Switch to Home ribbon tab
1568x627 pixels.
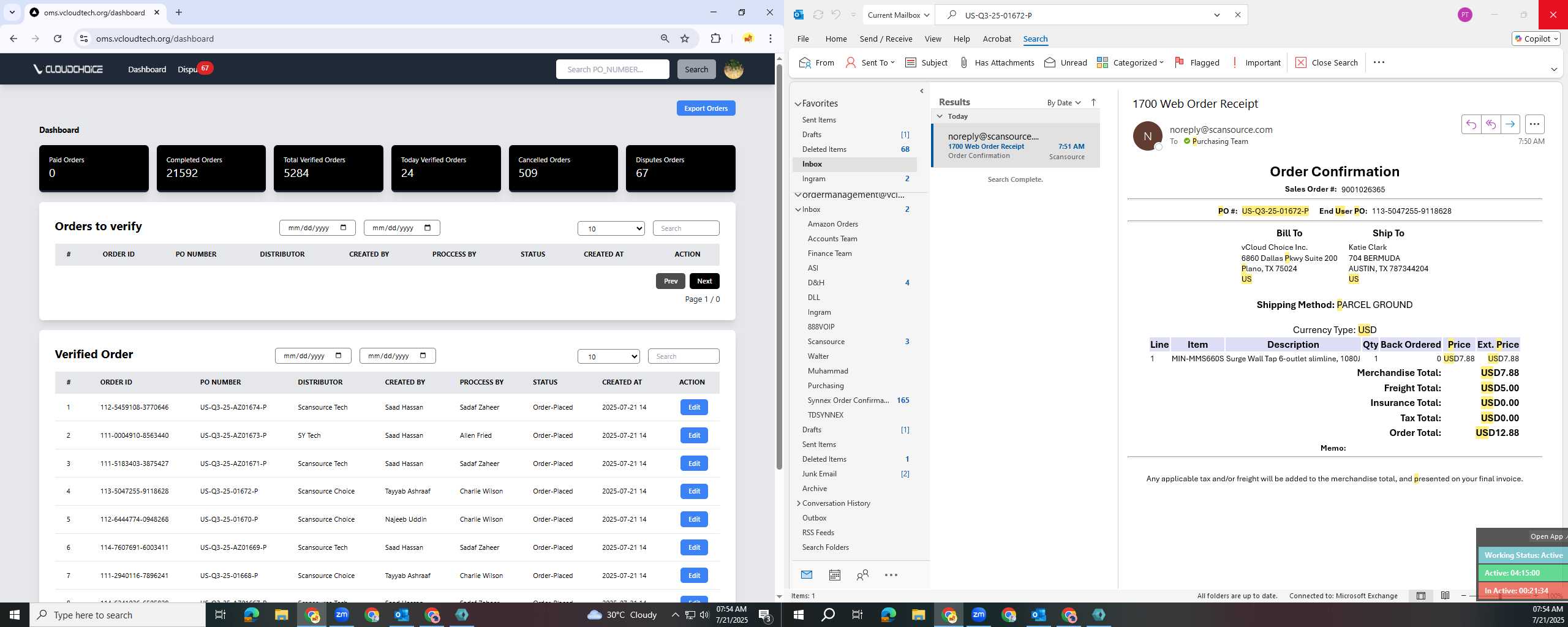pyautogui.click(x=835, y=39)
